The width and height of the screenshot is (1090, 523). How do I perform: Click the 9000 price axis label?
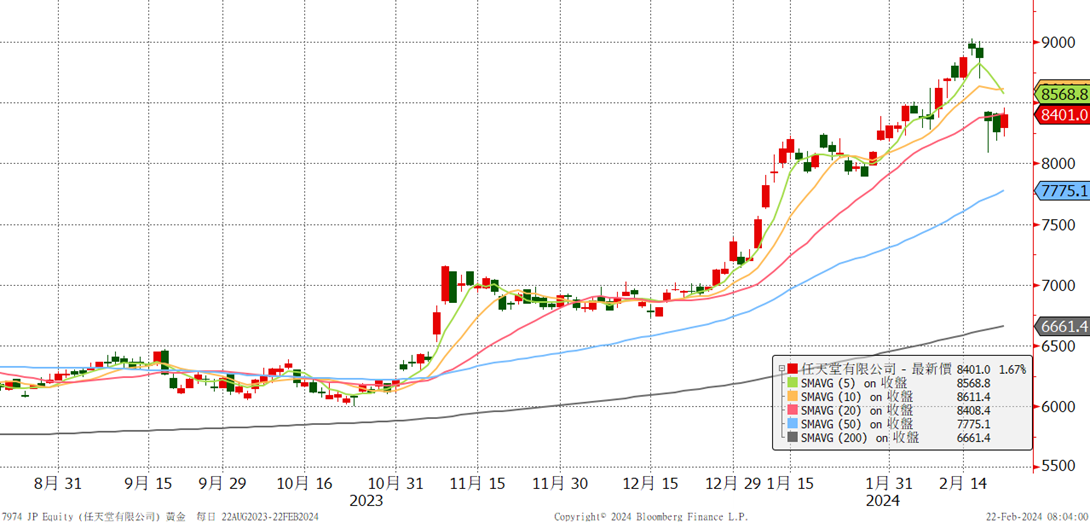point(1061,42)
